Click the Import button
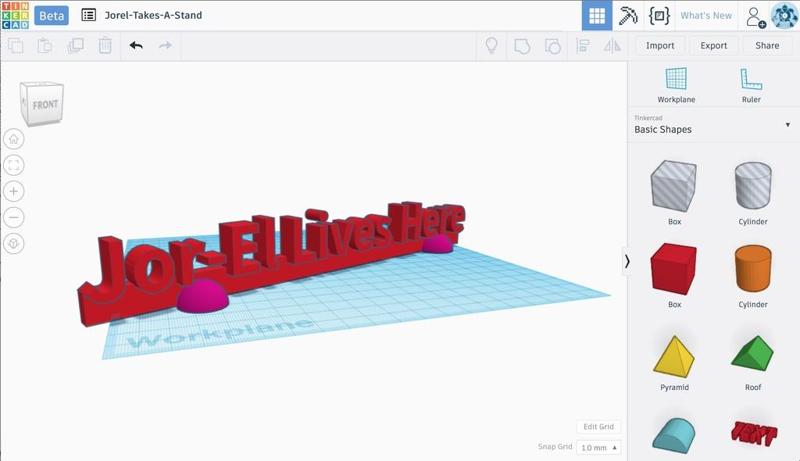 [660, 46]
